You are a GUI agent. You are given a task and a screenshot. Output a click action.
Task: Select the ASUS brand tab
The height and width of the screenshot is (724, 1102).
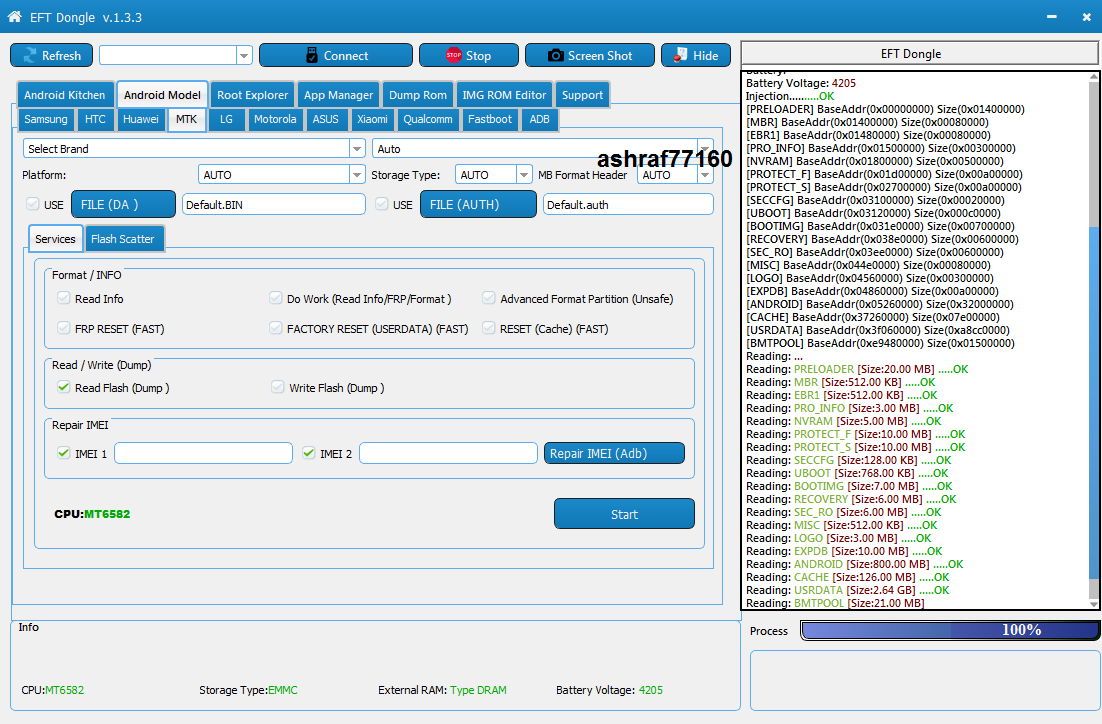pyautogui.click(x=325, y=119)
